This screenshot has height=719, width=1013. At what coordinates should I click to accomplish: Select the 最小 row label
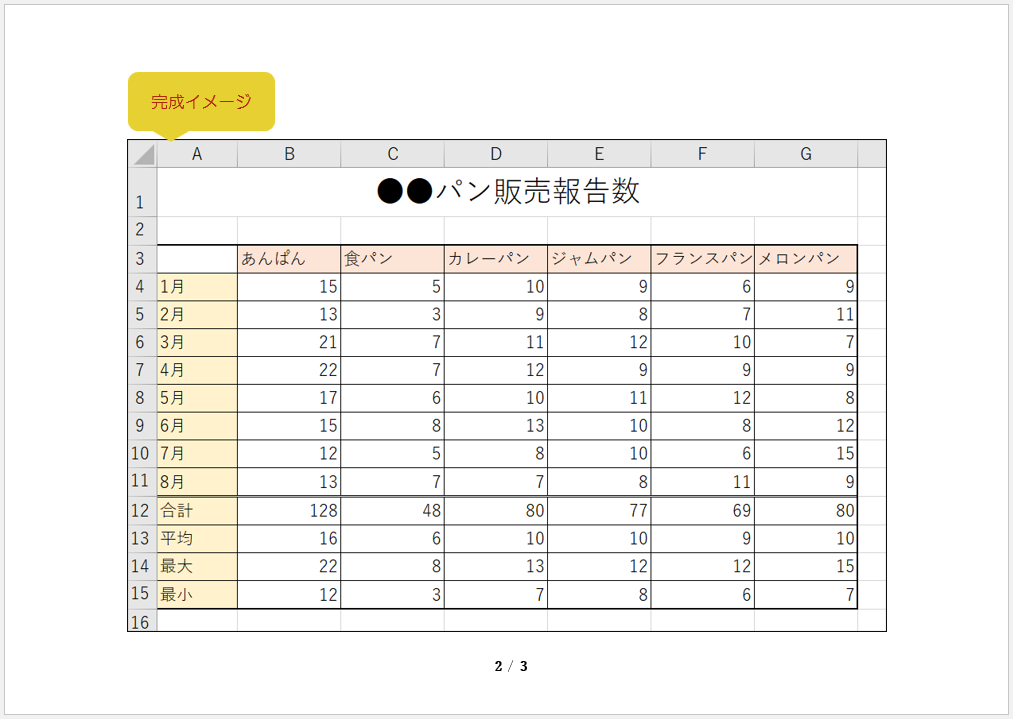tap(197, 594)
